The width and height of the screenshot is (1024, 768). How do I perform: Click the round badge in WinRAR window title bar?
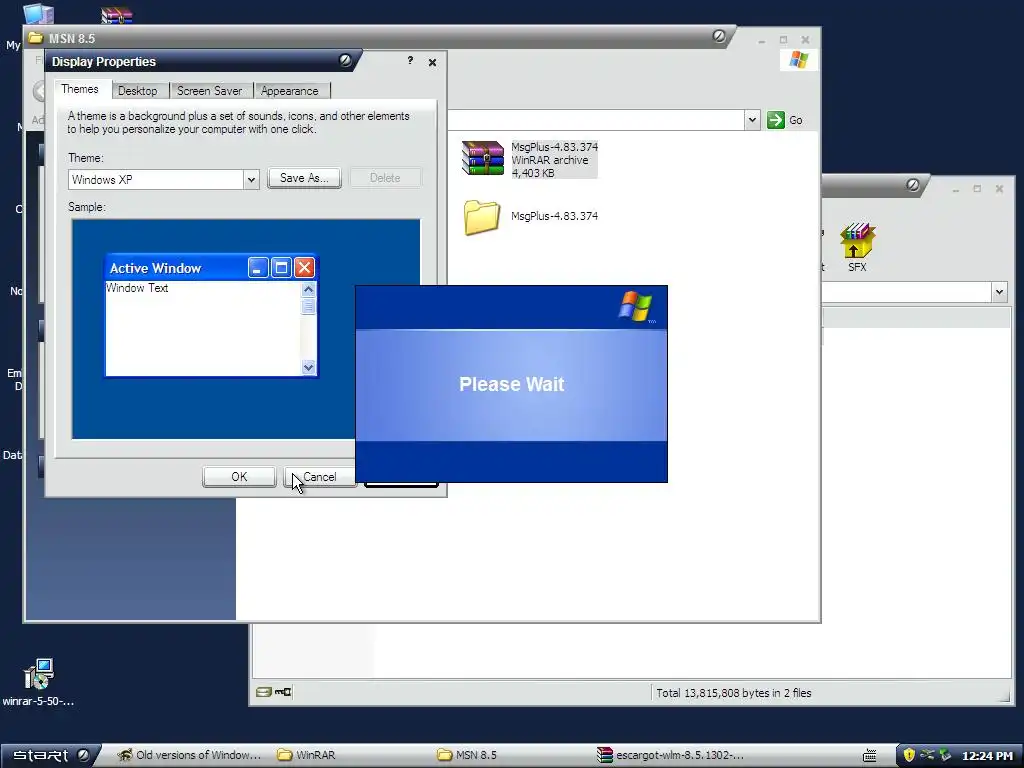click(x=912, y=185)
